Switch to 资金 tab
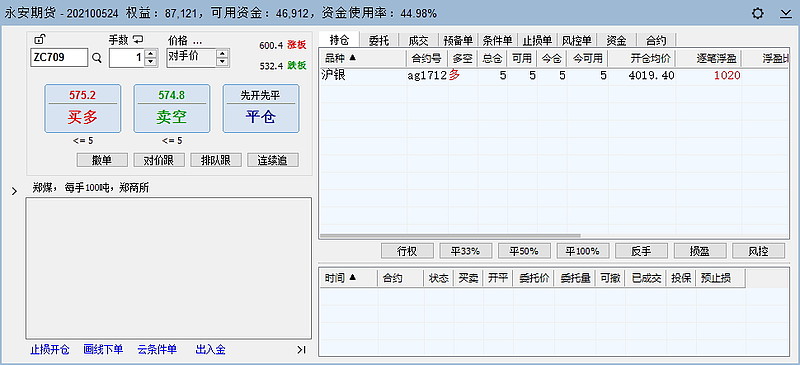 tap(616, 40)
